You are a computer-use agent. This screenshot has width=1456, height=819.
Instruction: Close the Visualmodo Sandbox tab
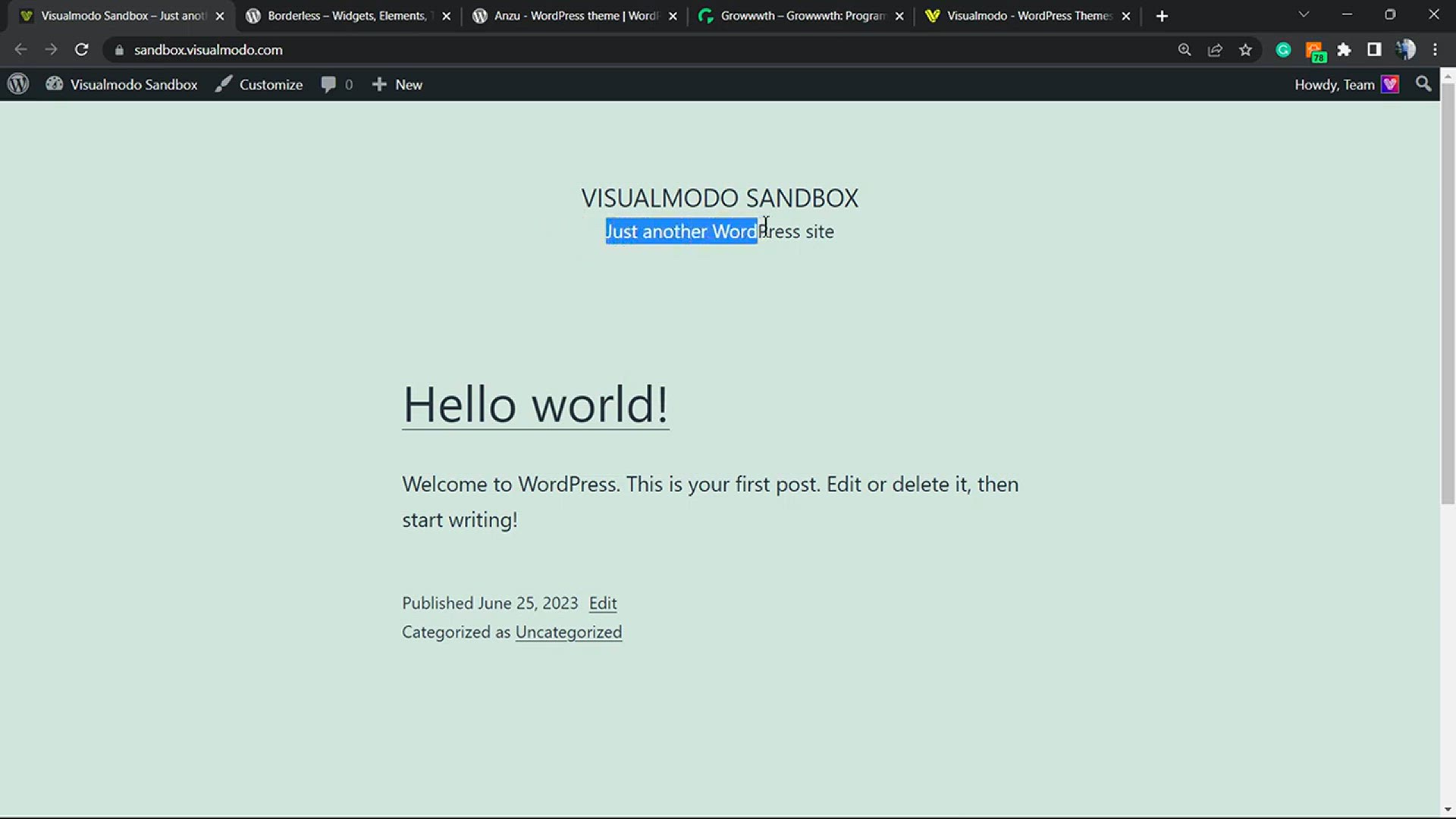(x=219, y=16)
